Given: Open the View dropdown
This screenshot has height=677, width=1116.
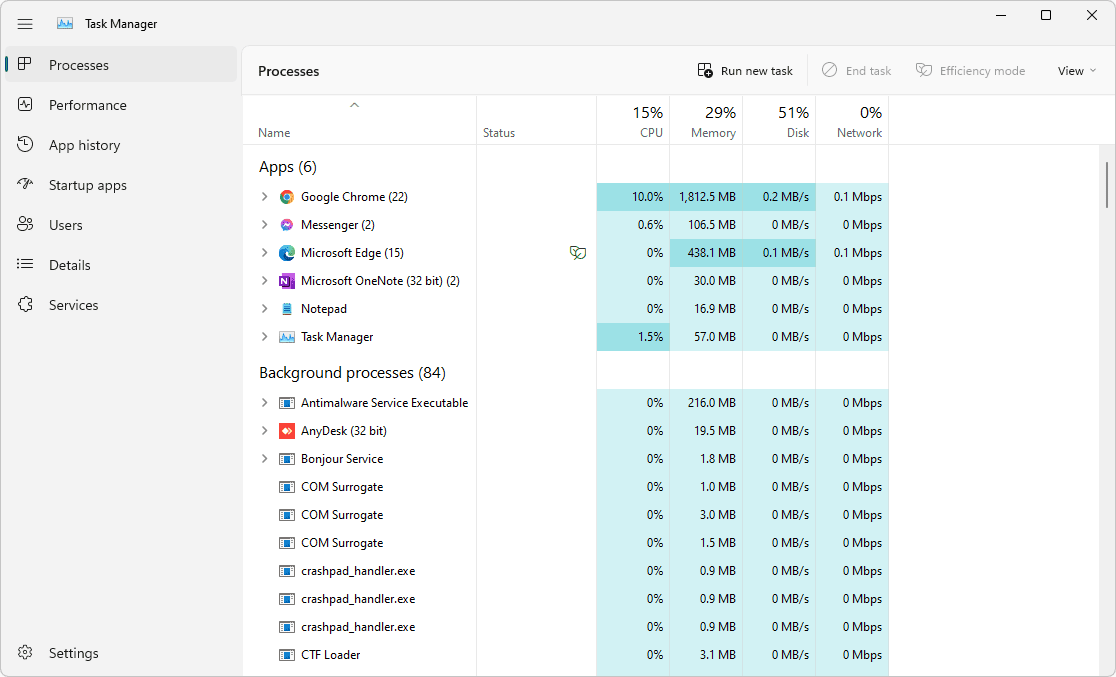Looking at the screenshot, I should coord(1076,70).
